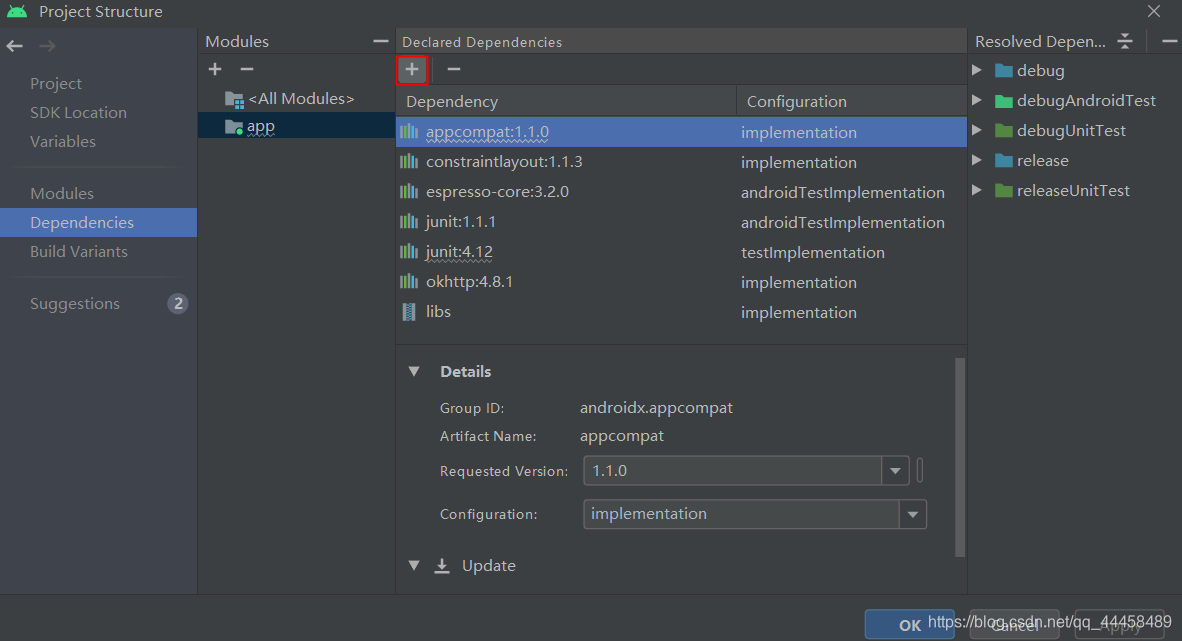The height and width of the screenshot is (641, 1182).
Task: Expand the release node
Action: point(977,160)
